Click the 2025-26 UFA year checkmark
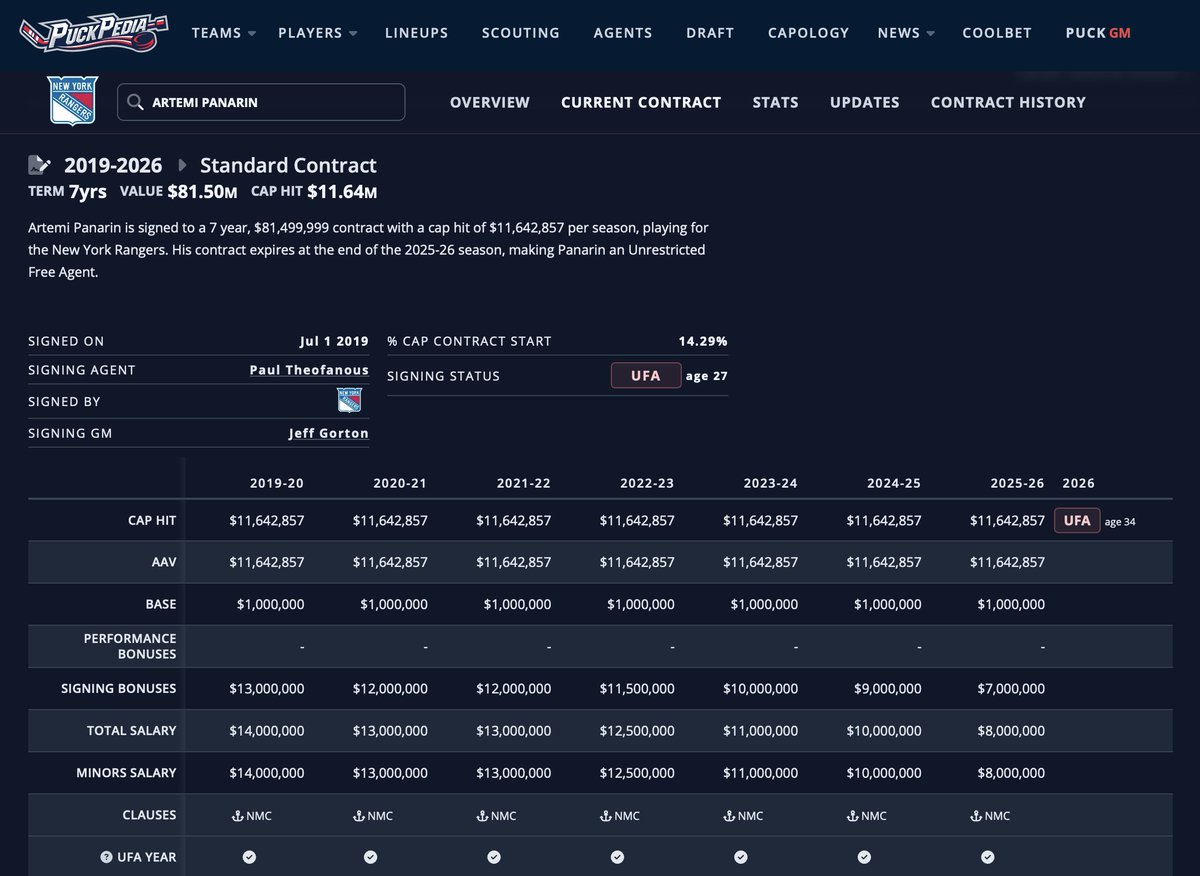The image size is (1200, 876). tap(988, 857)
